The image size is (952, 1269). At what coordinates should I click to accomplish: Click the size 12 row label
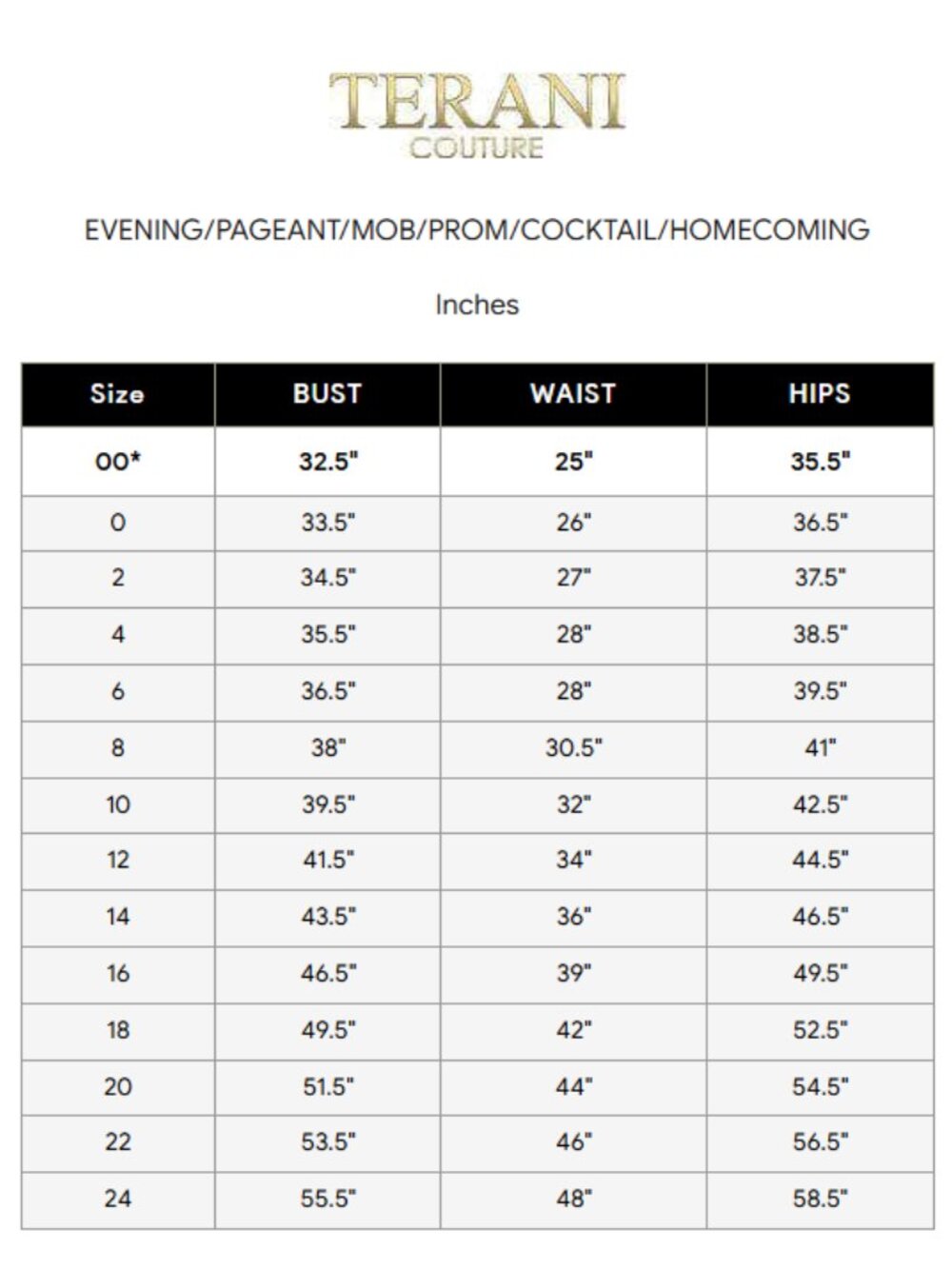click(x=117, y=861)
